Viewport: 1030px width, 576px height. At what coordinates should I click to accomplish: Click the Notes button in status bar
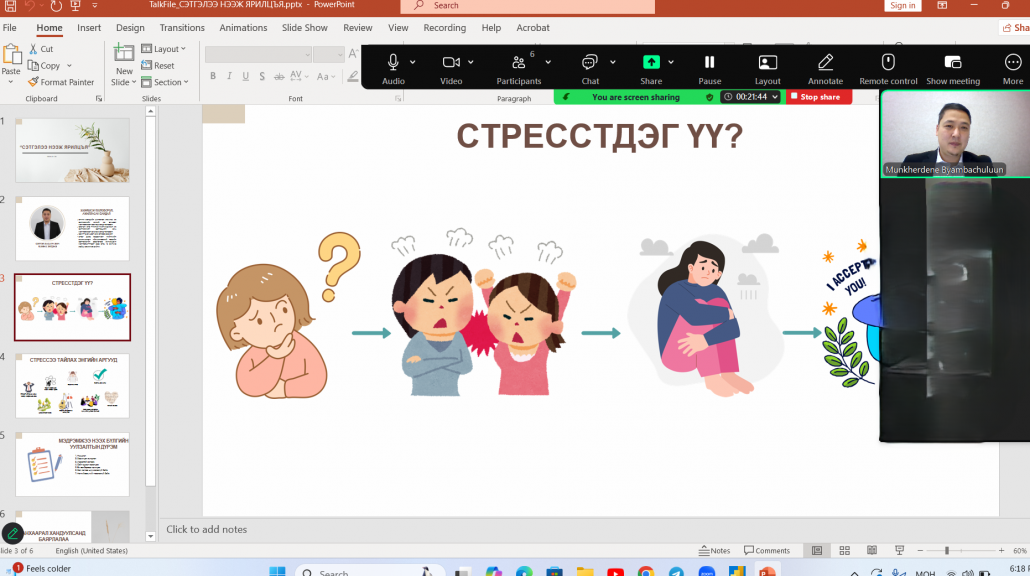[x=715, y=551]
